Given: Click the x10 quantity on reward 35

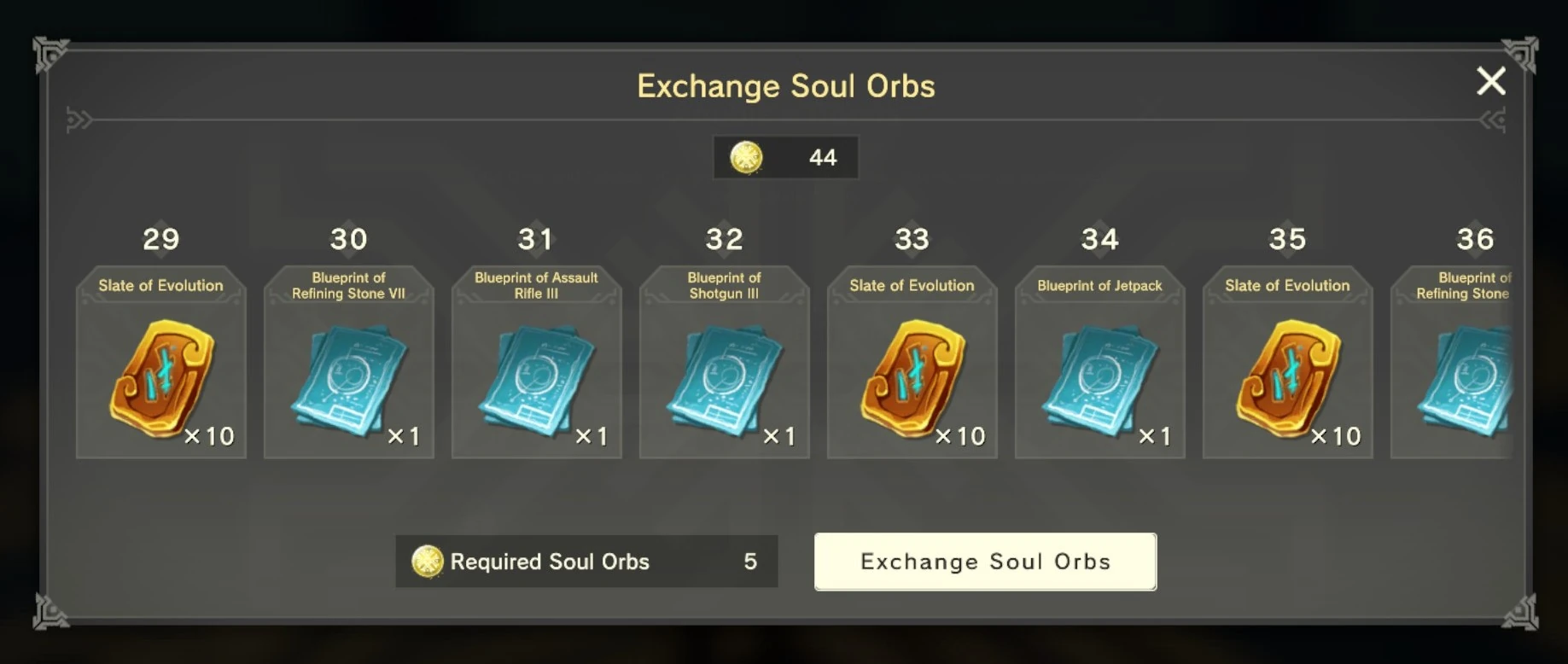Looking at the screenshot, I should [x=1336, y=436].
